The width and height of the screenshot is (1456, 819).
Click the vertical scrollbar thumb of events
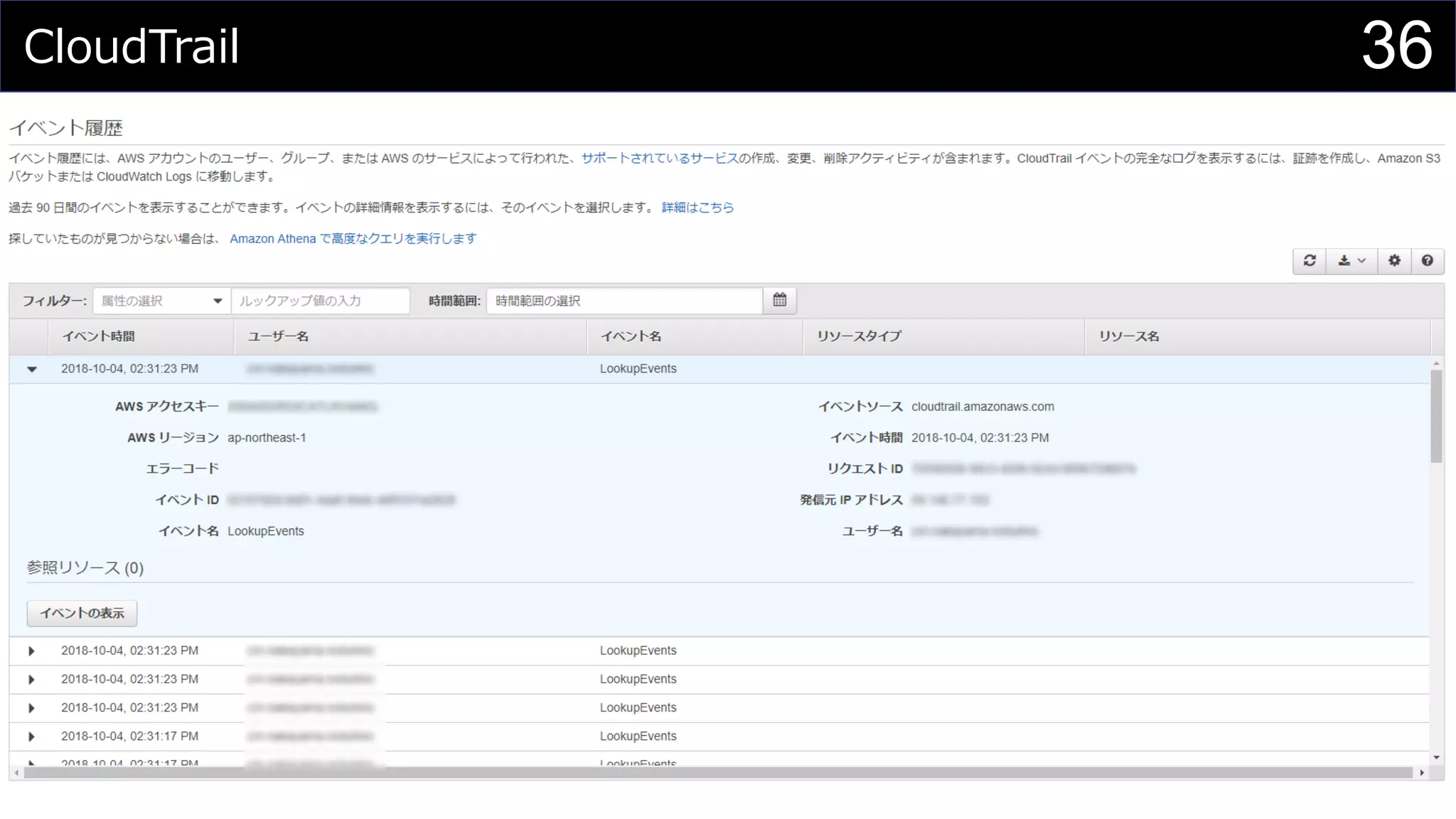click(x=1436, y=416)
